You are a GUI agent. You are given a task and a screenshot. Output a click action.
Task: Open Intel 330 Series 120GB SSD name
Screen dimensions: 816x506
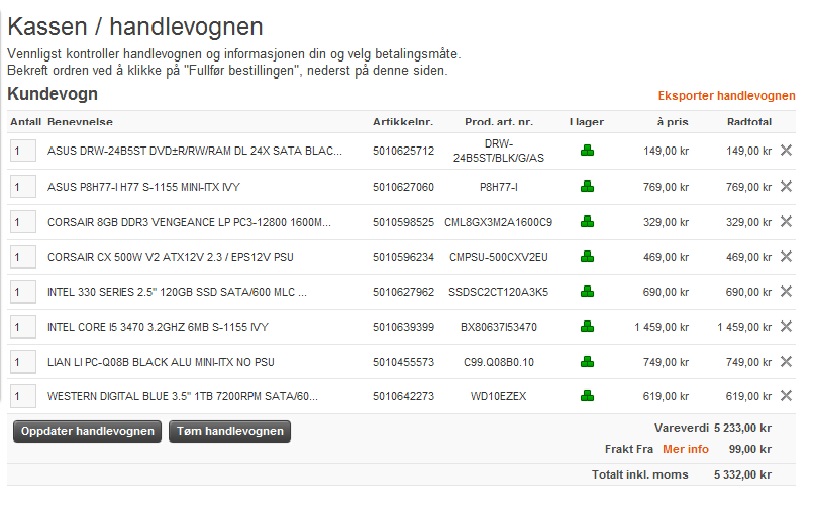pyautogui.click(x=176, y=292)
